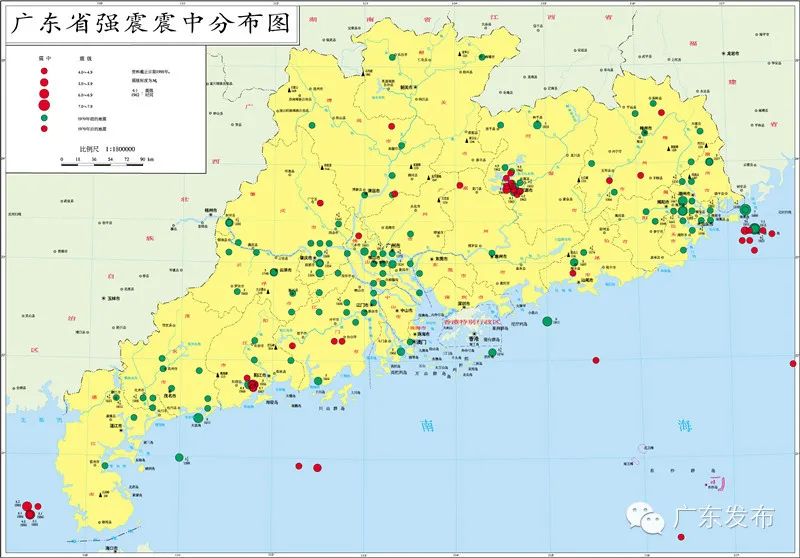This screenshot has height=558, width=800.
Task: Click the map title 广东省强震震中分布图
Action: click(x=151, y=23)
